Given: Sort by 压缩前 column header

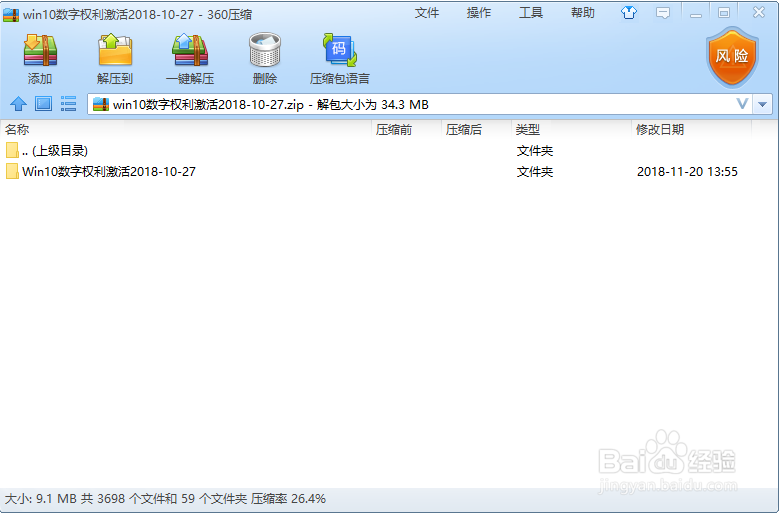Looking at the screenshot, I should coord(406,130).
